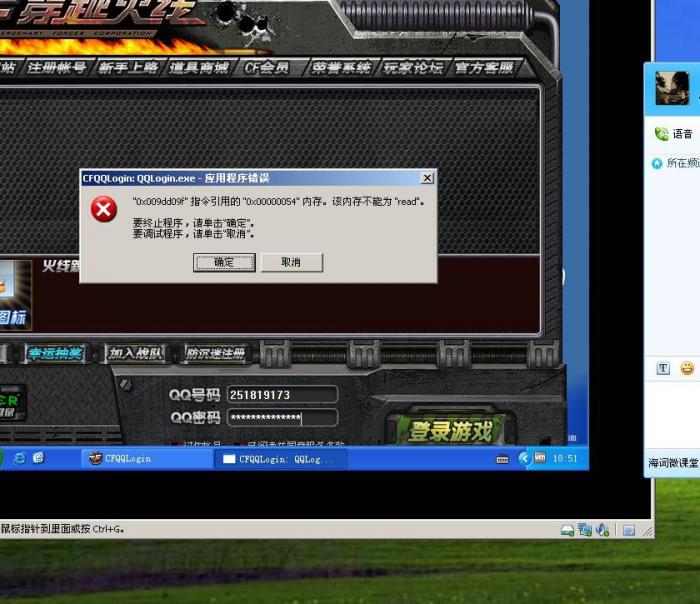
Task: Click the VM message log icon
Action: (629, 530)
